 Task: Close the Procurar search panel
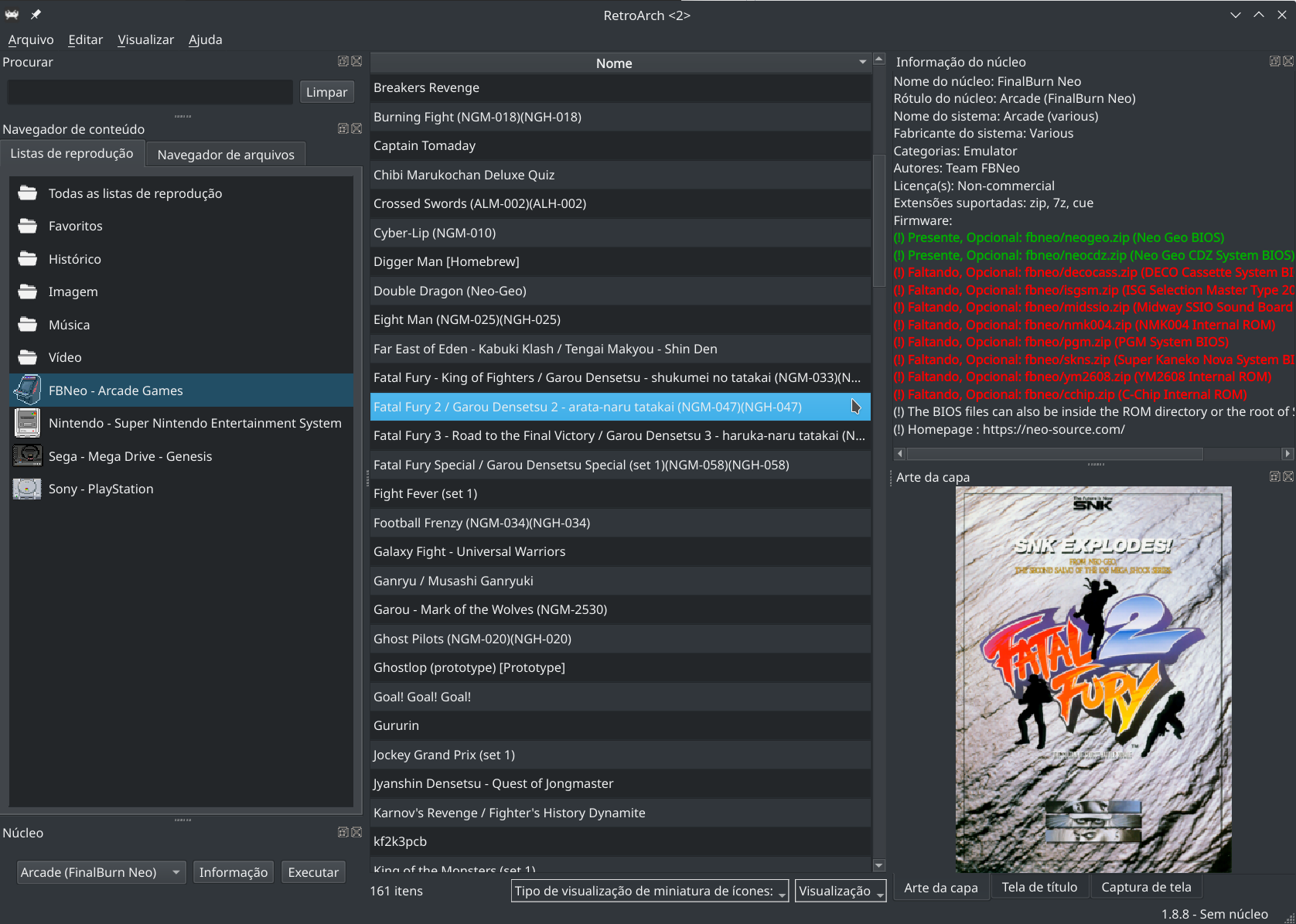click(x=356, y=61)
